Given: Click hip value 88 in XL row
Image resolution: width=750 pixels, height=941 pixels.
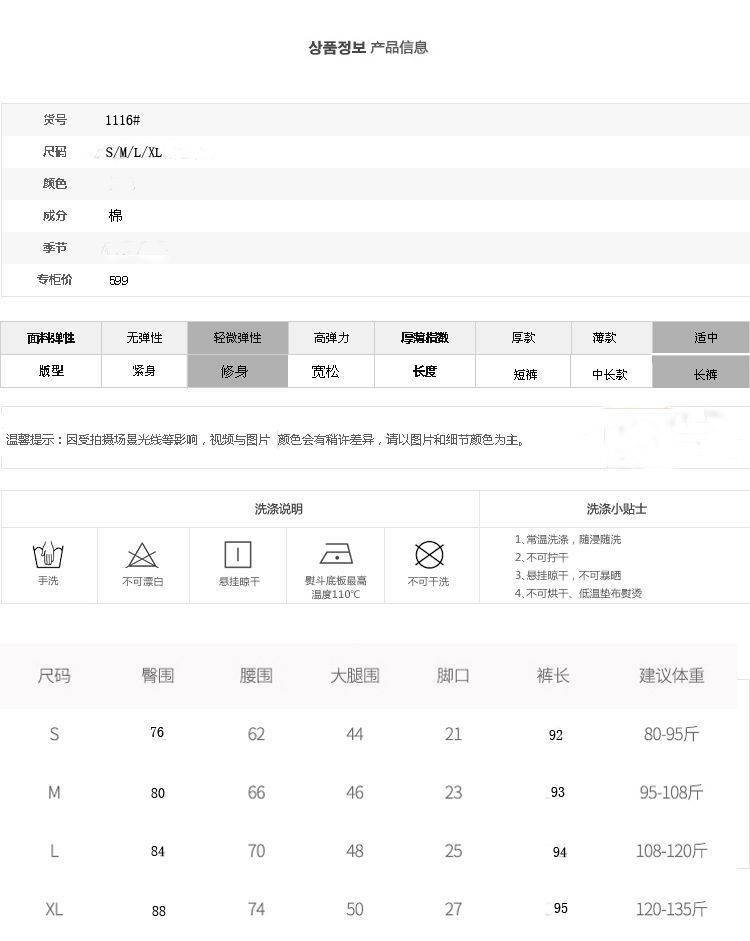Looking at the screenshot, I should (158, 911).
